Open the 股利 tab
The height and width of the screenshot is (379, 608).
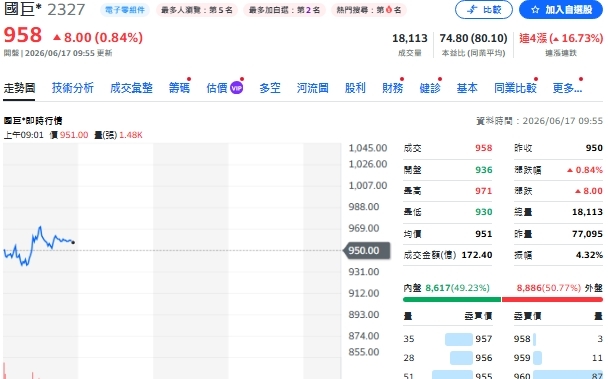pos(355,88)
